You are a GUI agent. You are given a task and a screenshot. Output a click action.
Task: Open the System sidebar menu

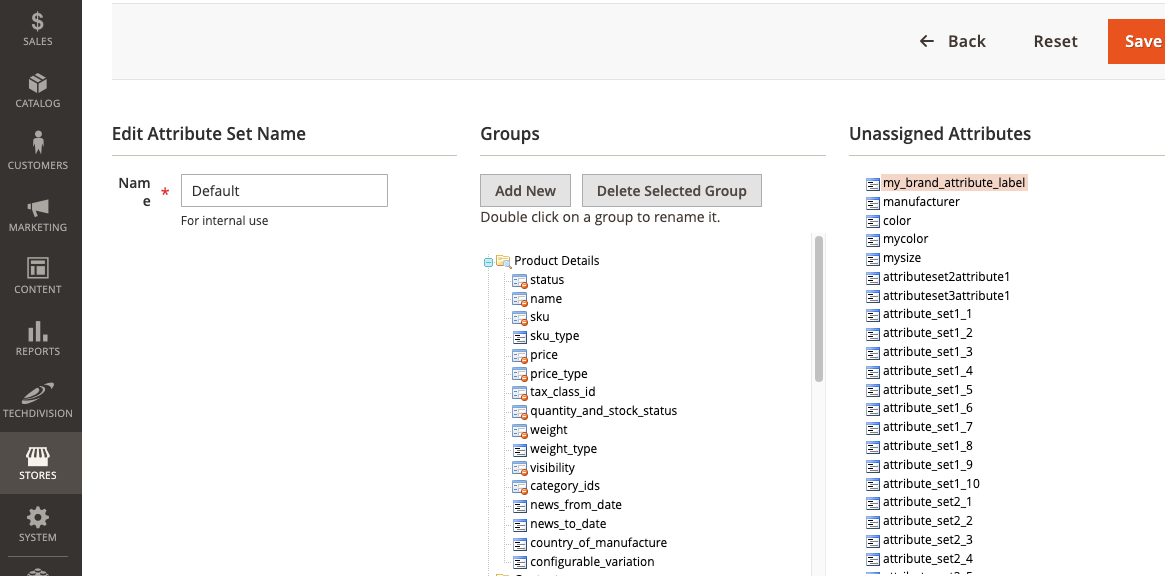tap(37, 525)
